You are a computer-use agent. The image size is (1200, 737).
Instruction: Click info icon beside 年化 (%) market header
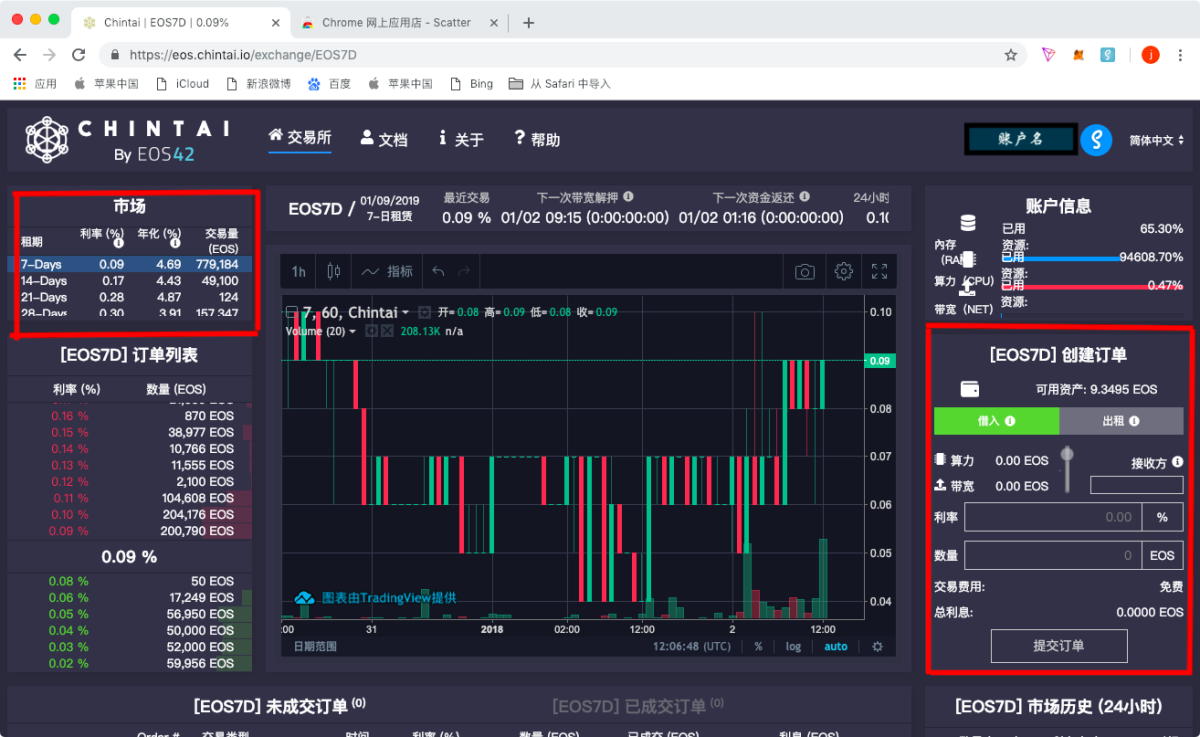coord(175,242)
